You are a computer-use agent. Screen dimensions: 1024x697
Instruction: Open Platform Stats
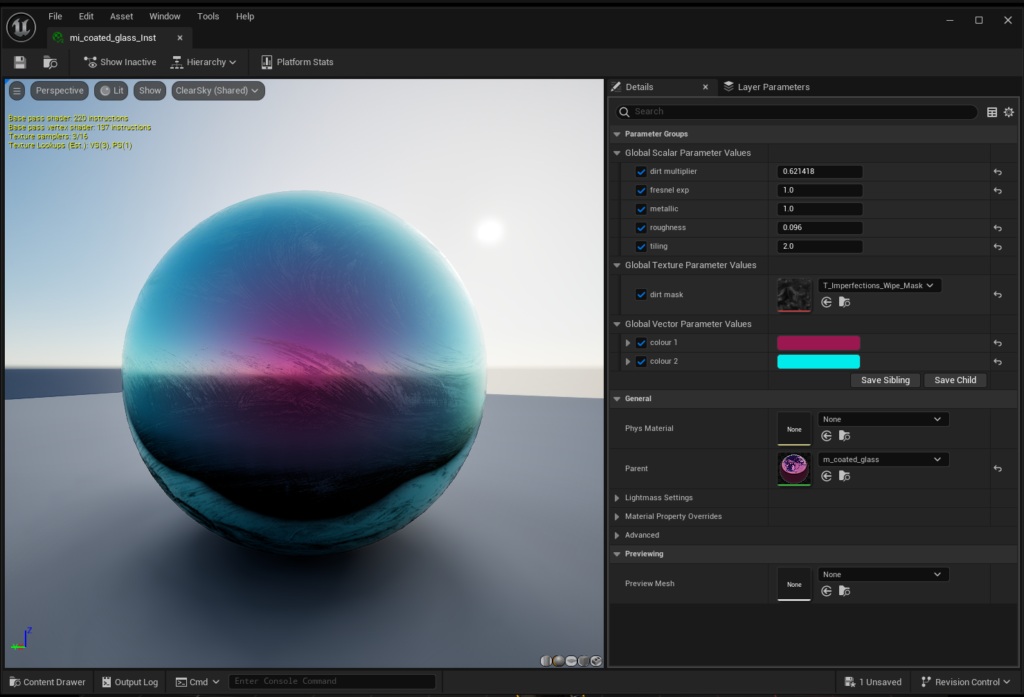pyautogui.click(x=297, y=62)
